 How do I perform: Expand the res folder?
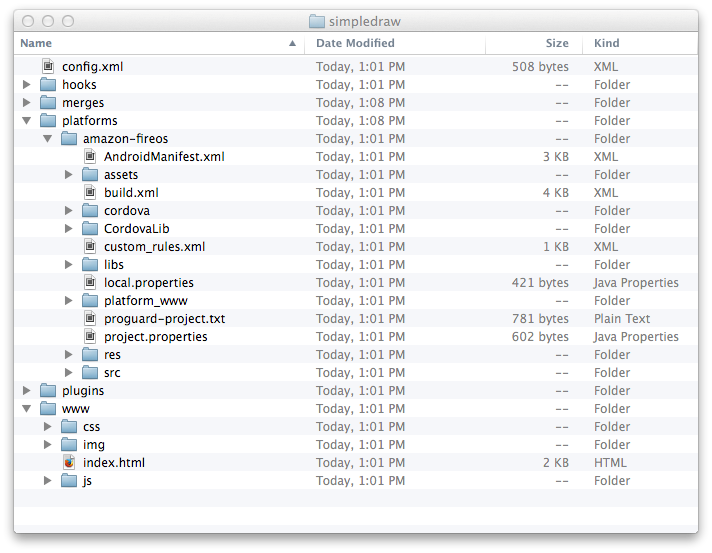[69, 355]
